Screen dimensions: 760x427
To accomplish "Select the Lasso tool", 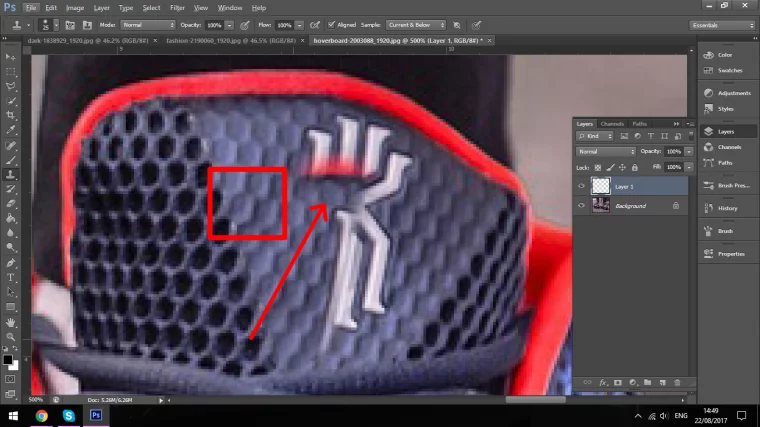I will click(x=11, y=86).
